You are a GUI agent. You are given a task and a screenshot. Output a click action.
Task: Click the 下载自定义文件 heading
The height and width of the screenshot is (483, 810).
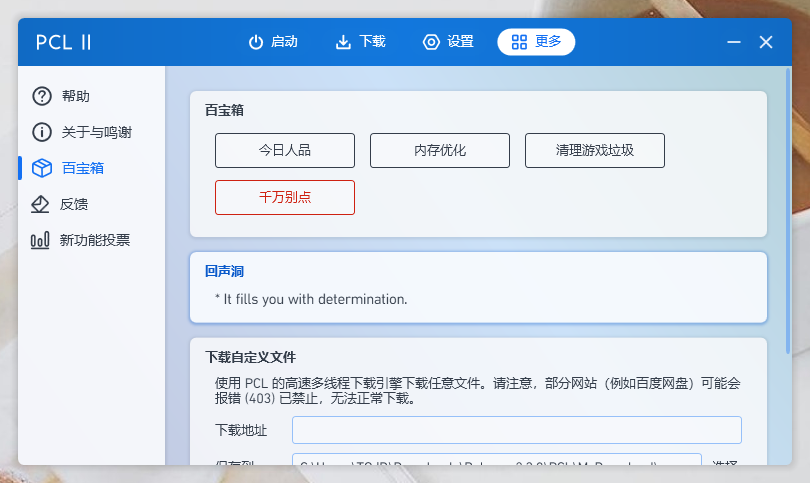click(251, 357)
